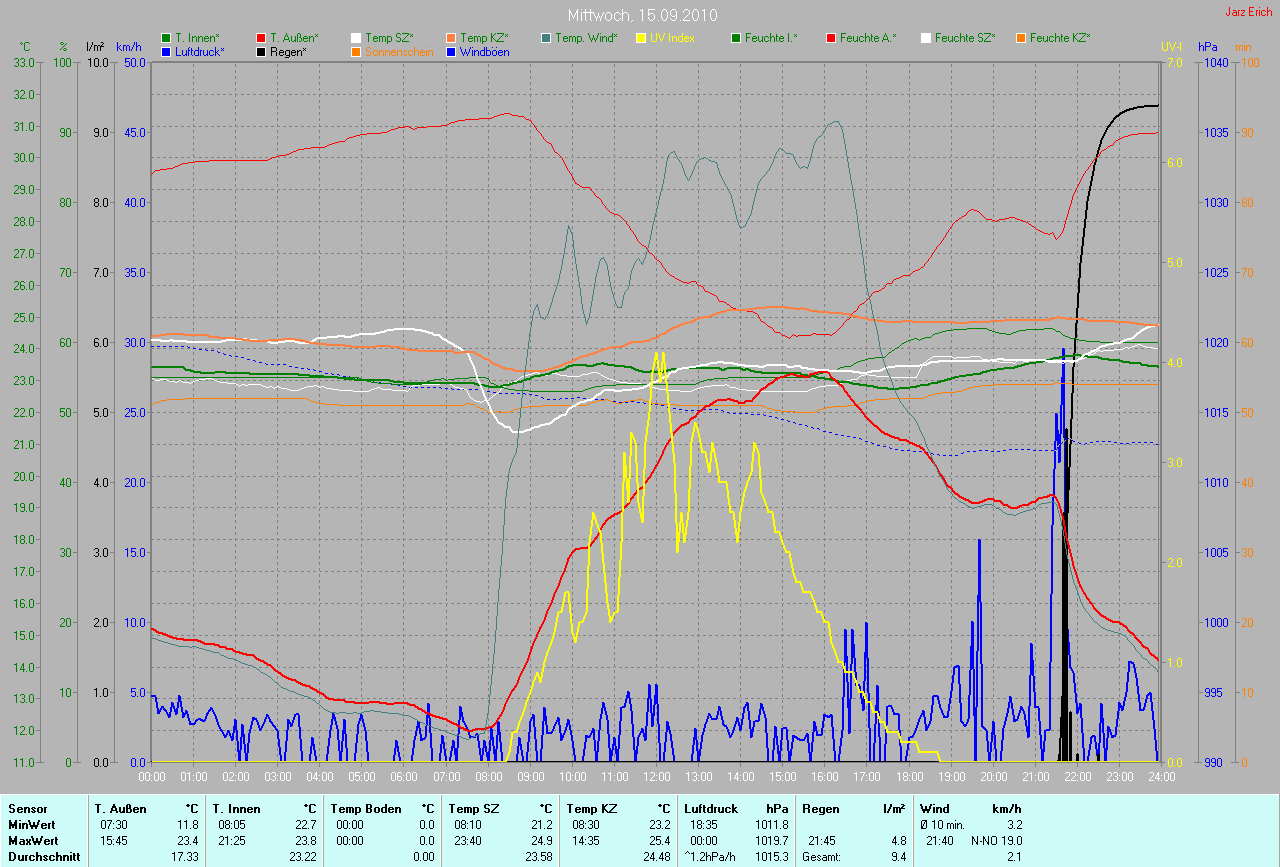1280x867 pixels.
Task: Click the yellow UV Index legend swatch
Action: [x=643, y=38]
